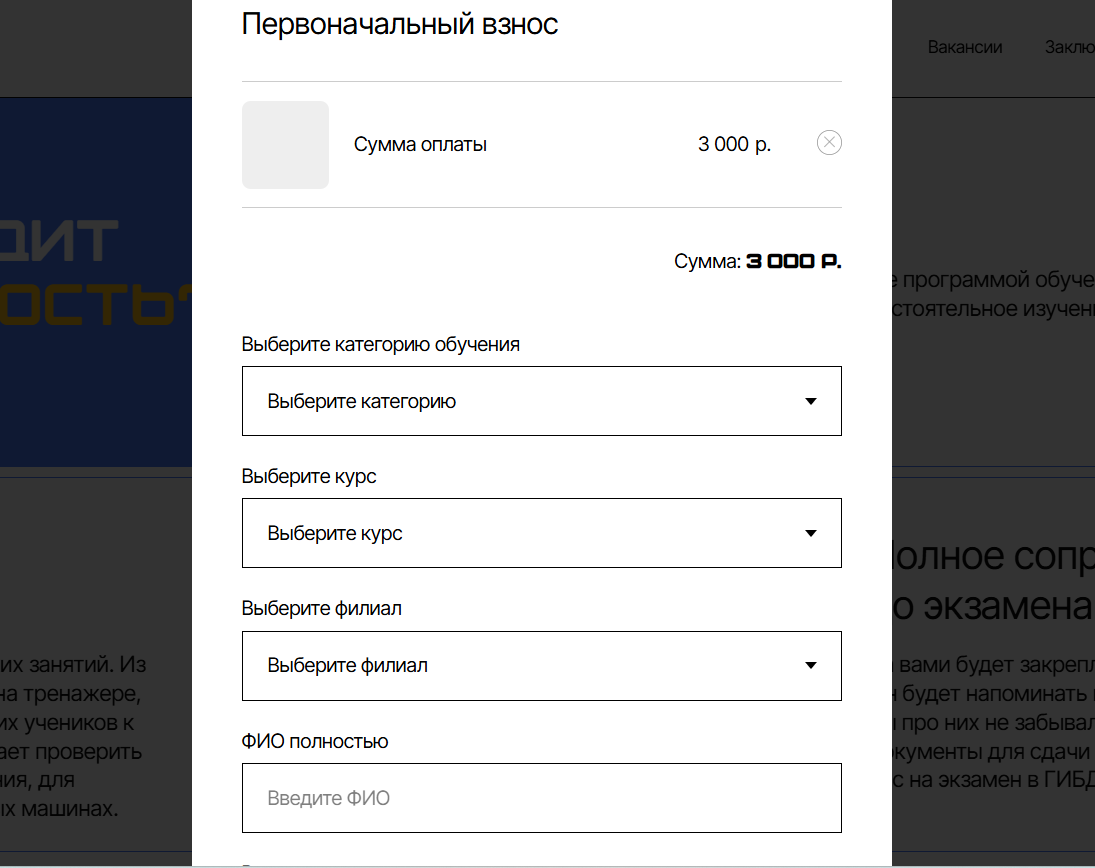Image resolution: width=1095 pixels, height=868 pixels.
Task: Remove the Сумма оплаты item with the X icon
Action: (x=829, y=143)
